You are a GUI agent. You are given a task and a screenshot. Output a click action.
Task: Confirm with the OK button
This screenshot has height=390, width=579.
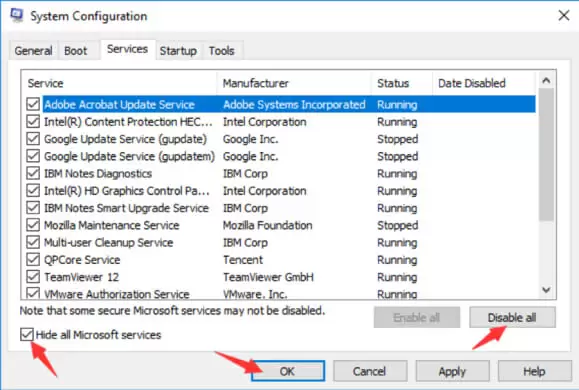point(288,371)
